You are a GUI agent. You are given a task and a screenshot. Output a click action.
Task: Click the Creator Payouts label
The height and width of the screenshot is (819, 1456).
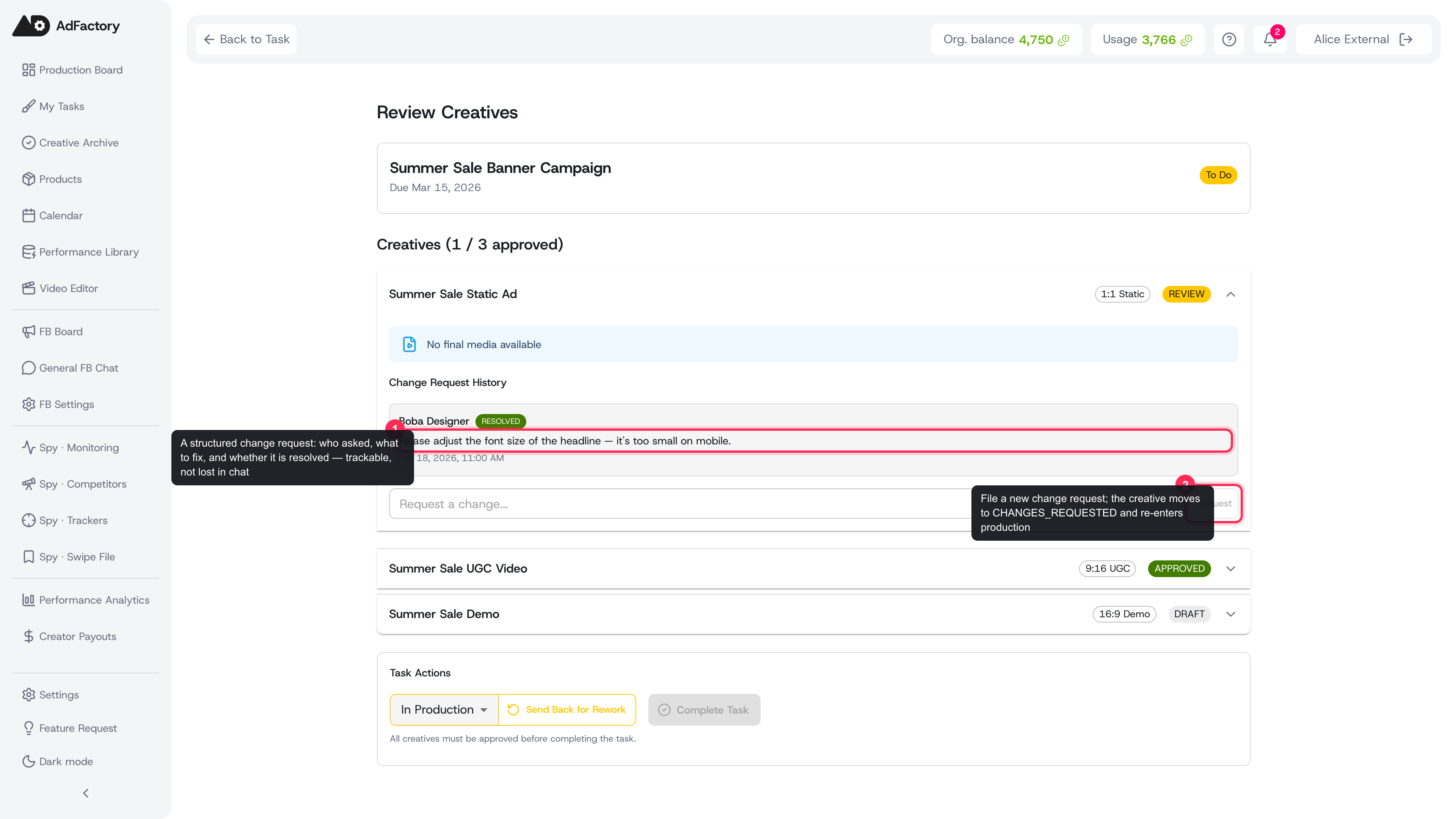pyautogui.click(x=77, y=637)
